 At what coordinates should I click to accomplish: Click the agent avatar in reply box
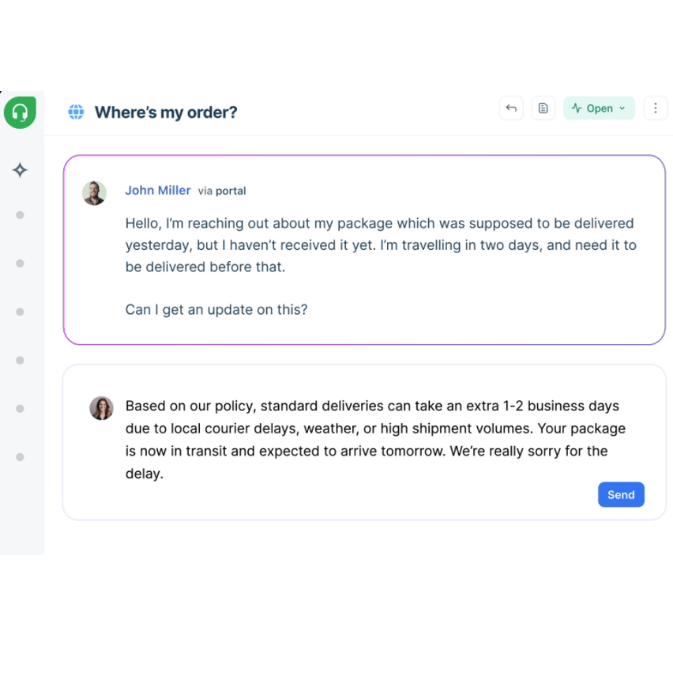tap(101, 408)
